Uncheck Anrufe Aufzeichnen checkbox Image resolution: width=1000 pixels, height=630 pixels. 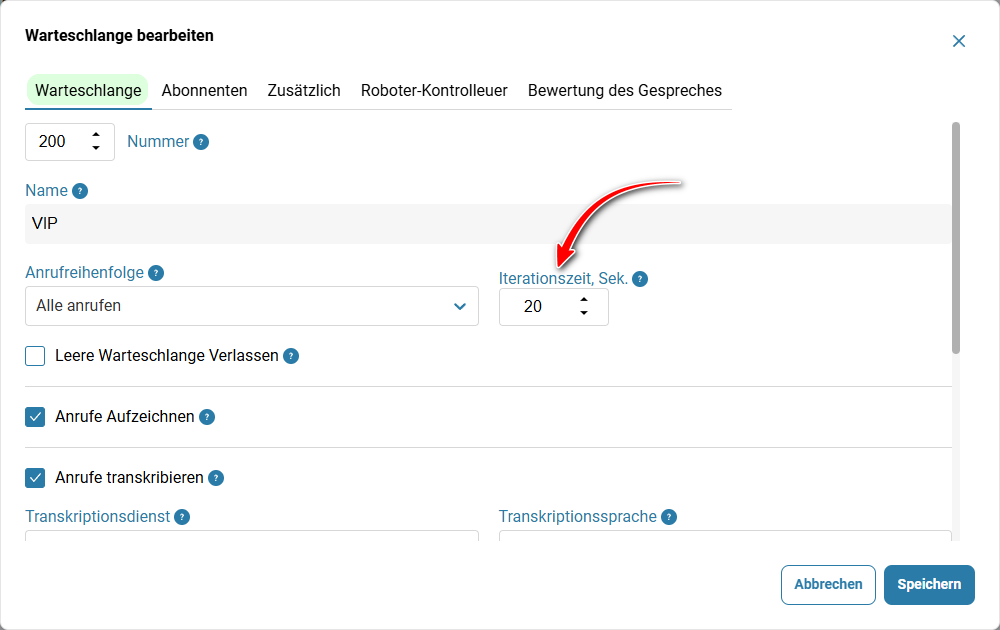(35, 417)
